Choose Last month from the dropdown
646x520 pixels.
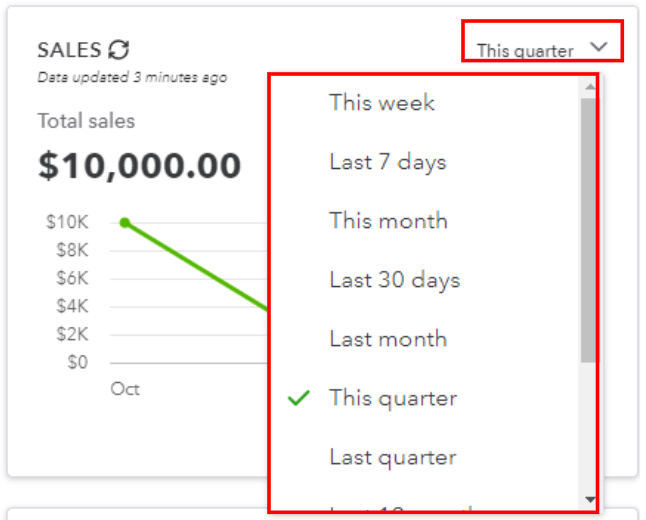click(x=425, y=339)
